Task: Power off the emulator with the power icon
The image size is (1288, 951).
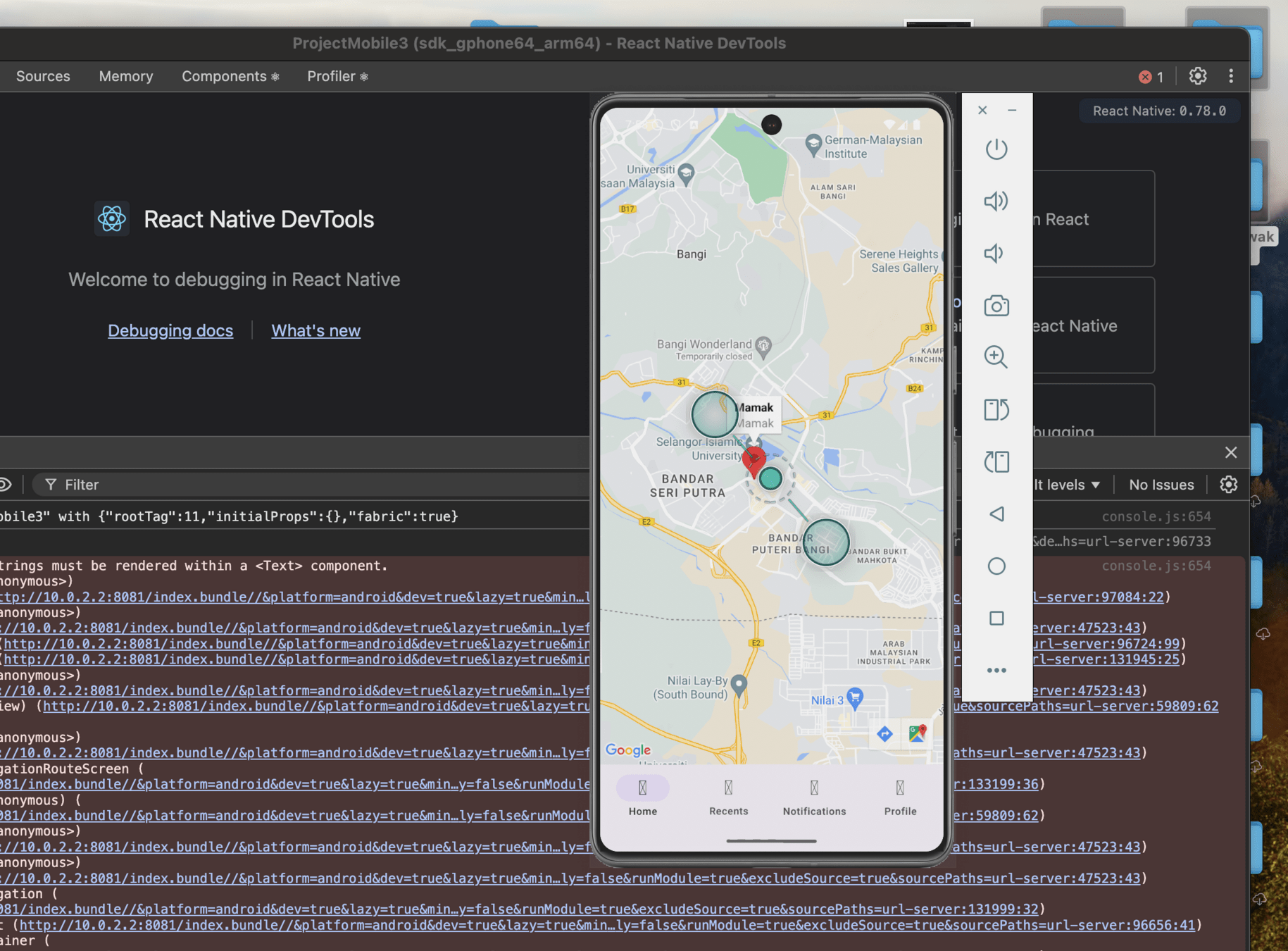Action: coord(996,149)
